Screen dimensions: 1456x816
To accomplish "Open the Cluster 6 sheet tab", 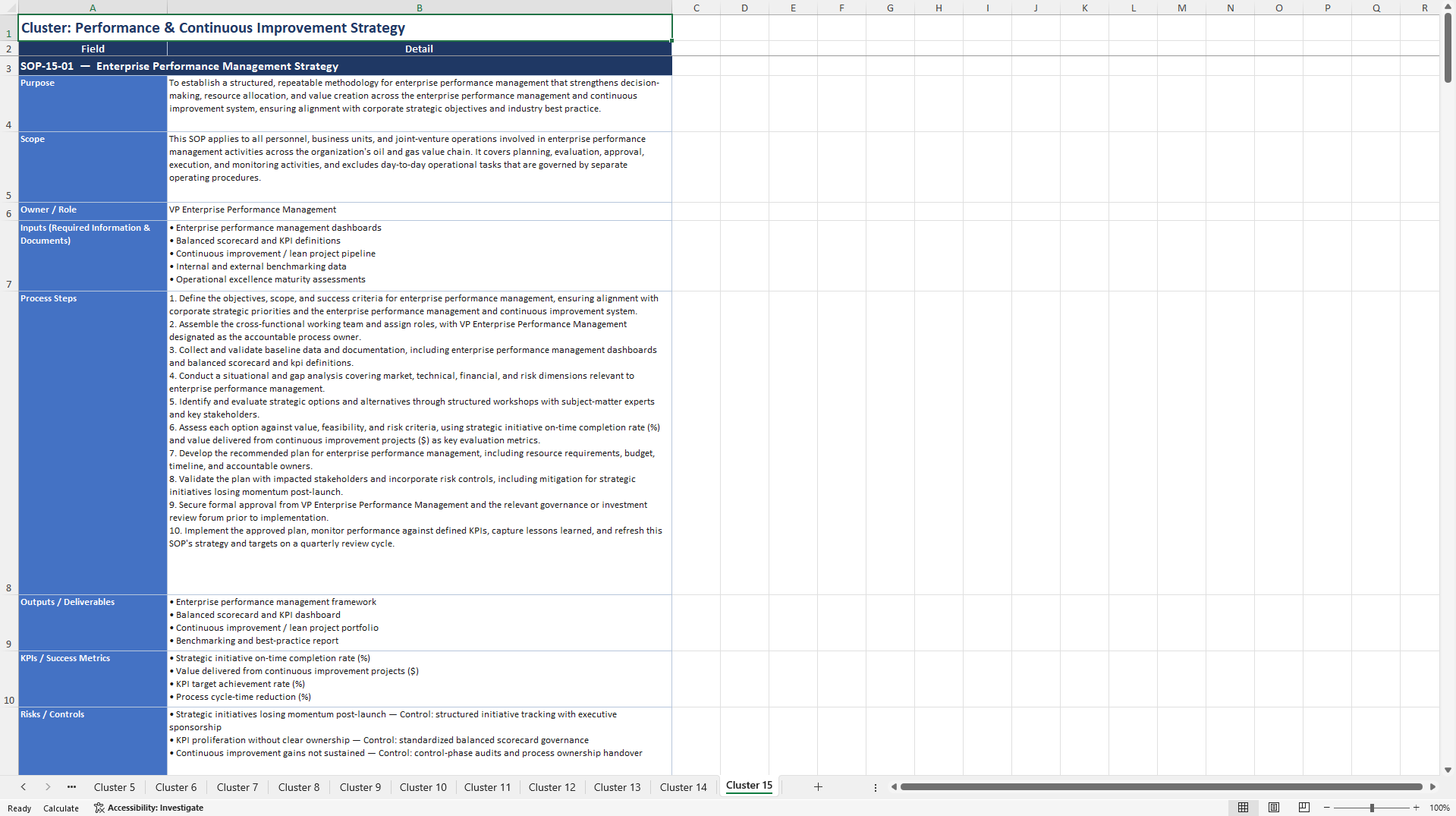I will (176, 787).
